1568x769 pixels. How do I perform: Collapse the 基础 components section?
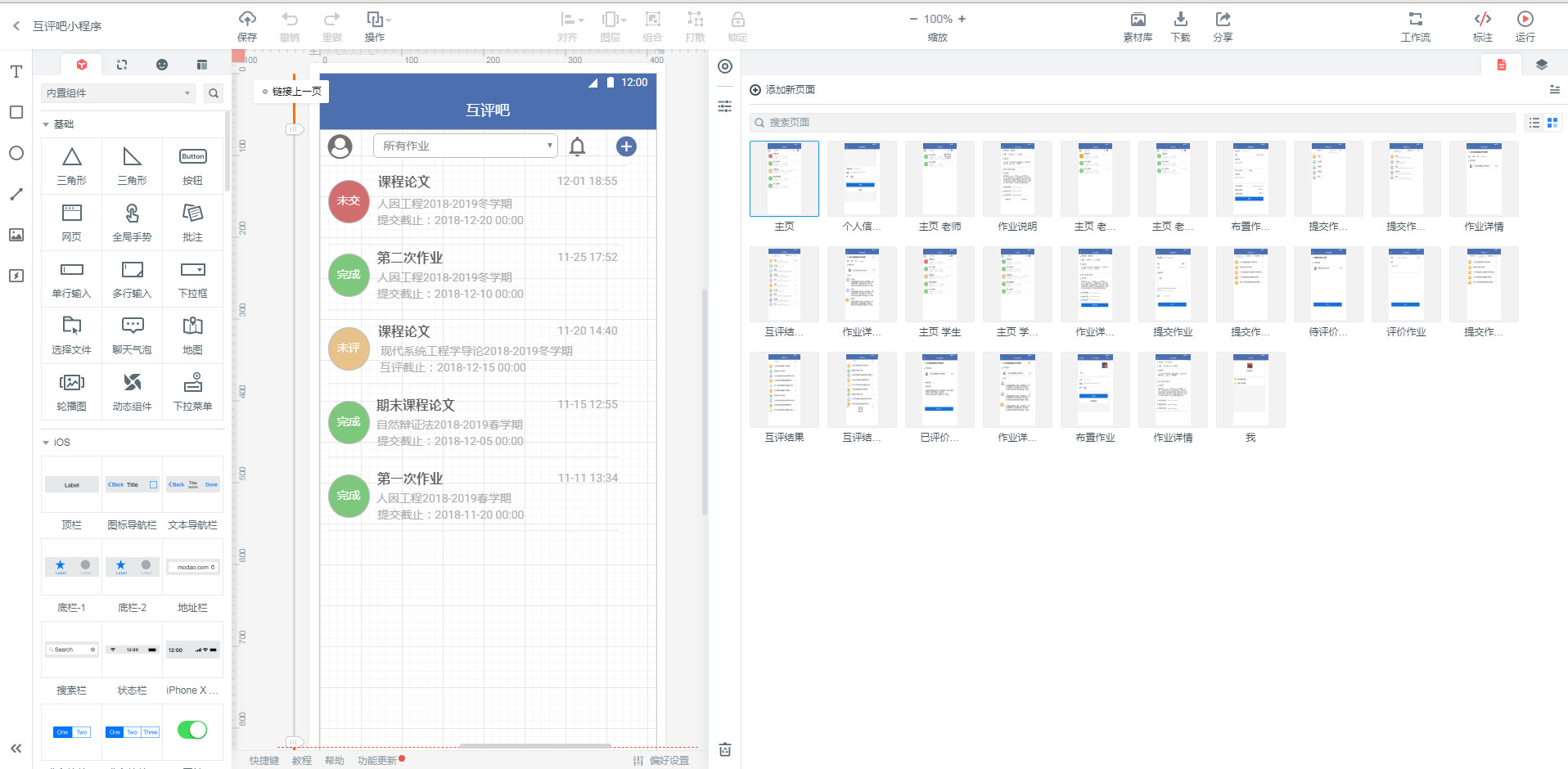click(46, 124)
